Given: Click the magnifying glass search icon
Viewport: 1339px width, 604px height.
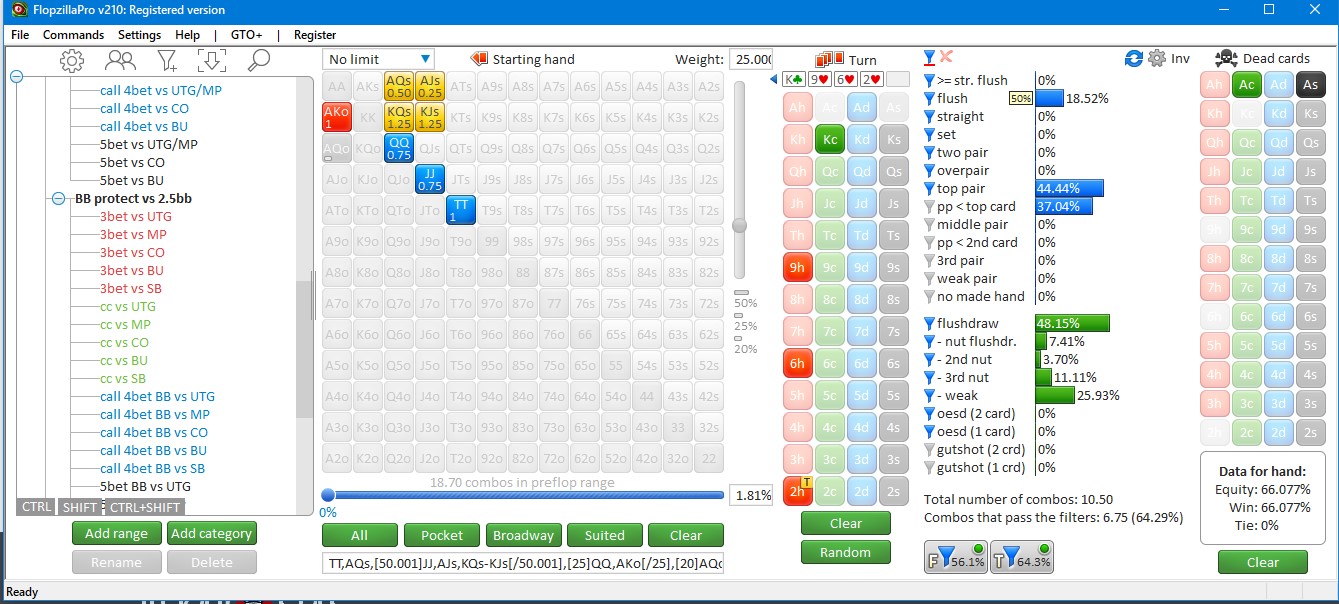Looking at the screenshot, I should click(x=258, y=61).
